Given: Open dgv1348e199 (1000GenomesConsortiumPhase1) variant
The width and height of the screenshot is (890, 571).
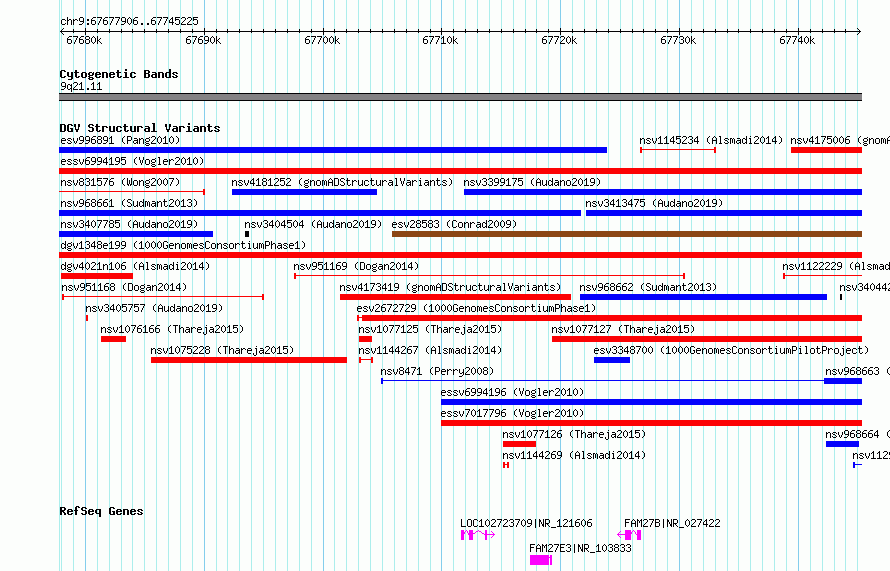Looking at the screenshot, I should tap(183, 245).
